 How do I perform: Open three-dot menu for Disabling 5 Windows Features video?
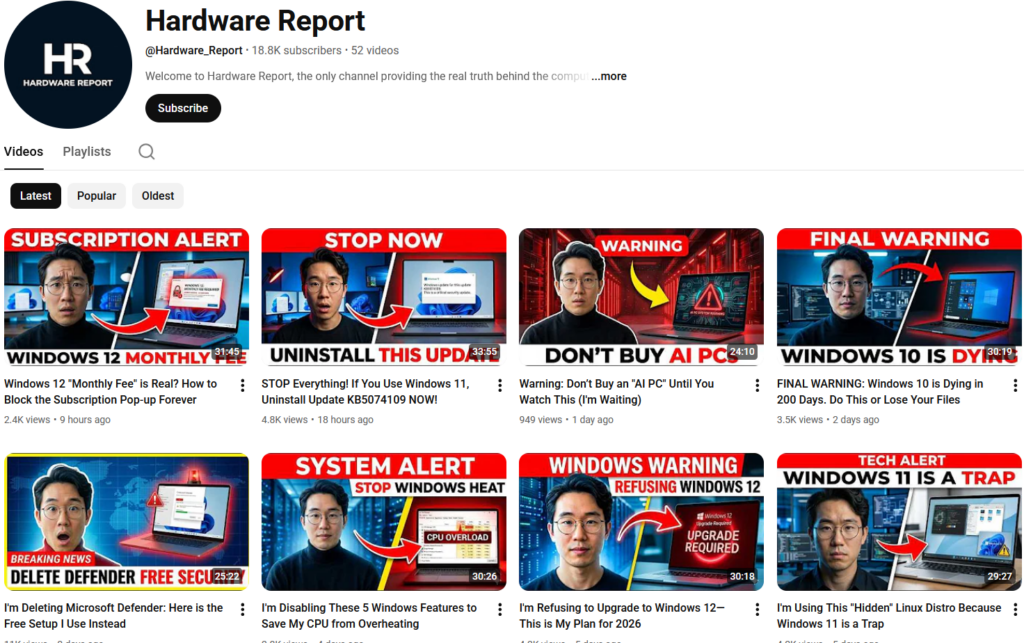500,610
